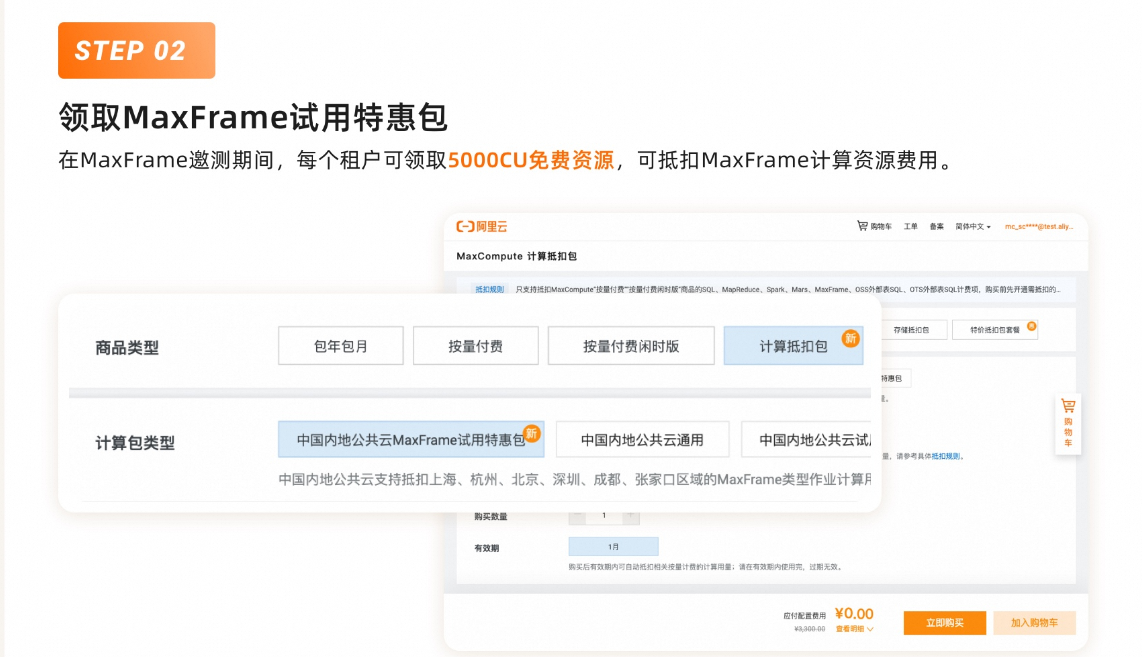Open the 抵扣规则 link
This screenshot has height=657, width=1142.
489,289
